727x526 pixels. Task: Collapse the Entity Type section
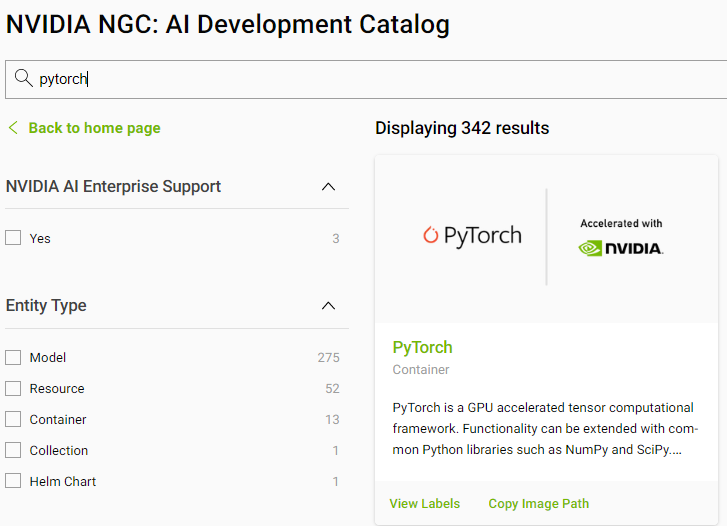(x=328, y=306)
